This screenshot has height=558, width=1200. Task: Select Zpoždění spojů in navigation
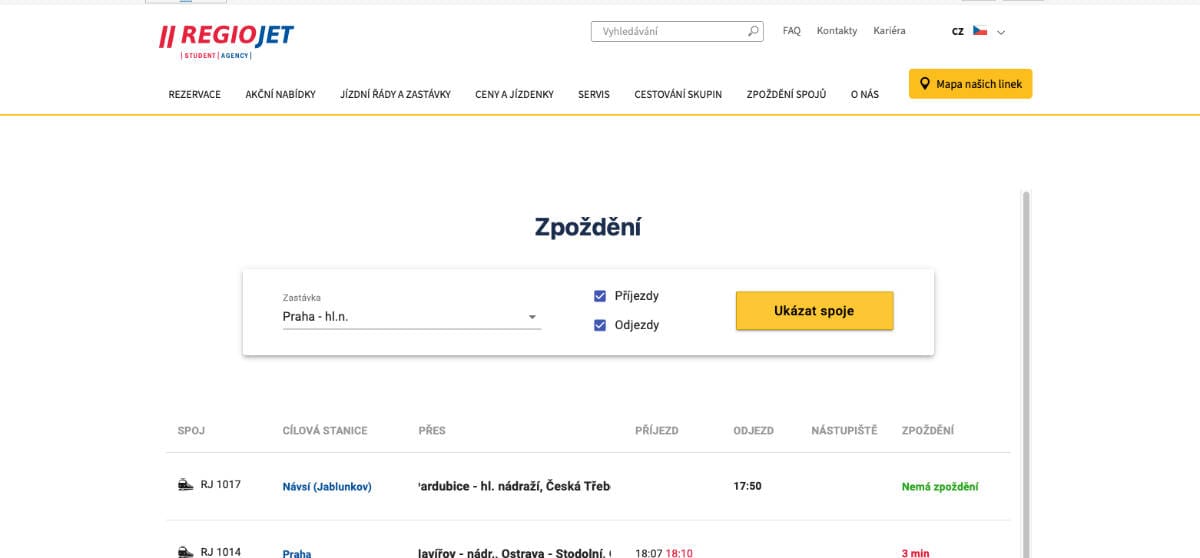[x=786, y=94]
